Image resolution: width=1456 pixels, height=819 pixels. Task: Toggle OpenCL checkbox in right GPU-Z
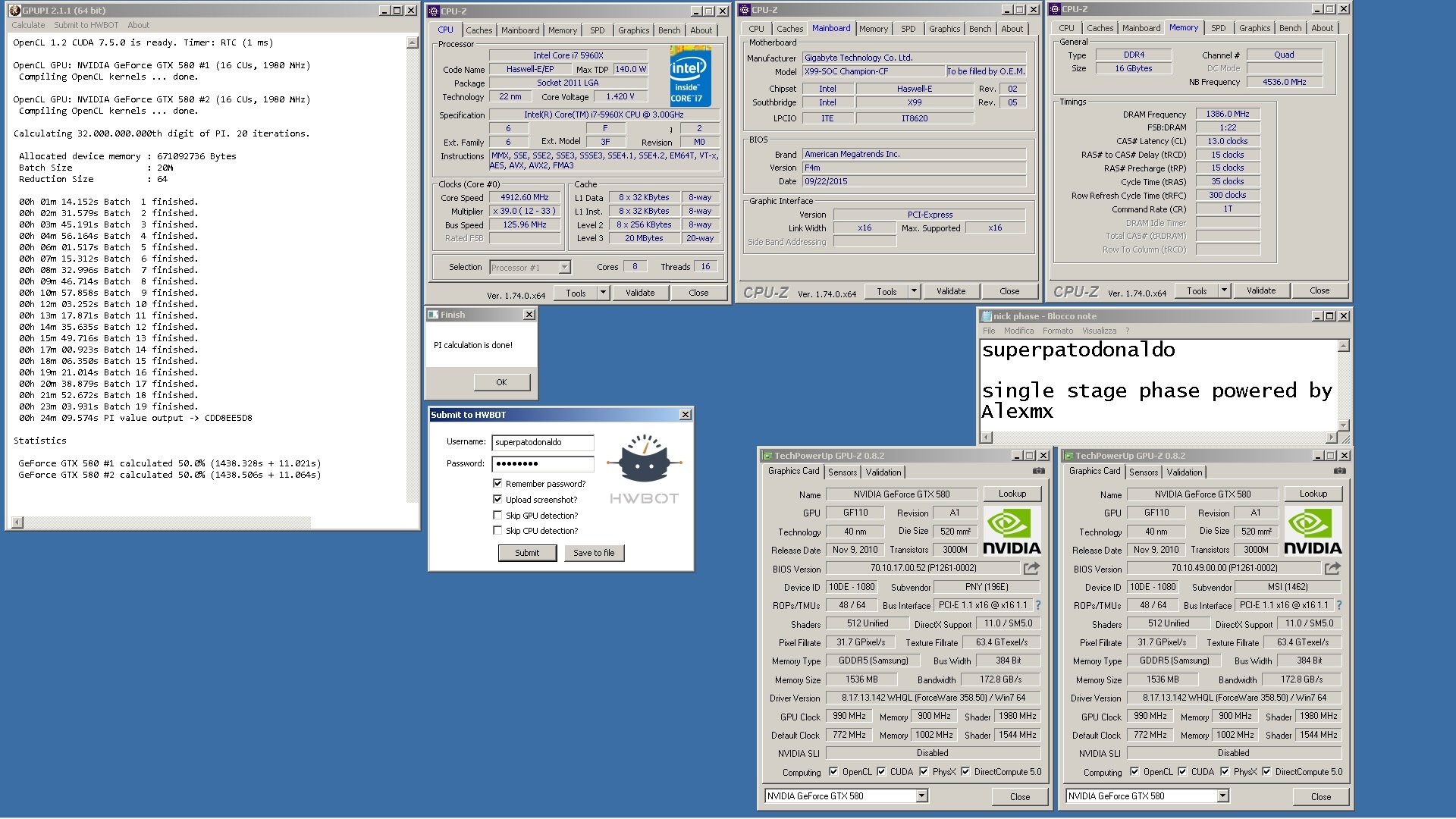pyautogui.click(x=1134, y=772)
